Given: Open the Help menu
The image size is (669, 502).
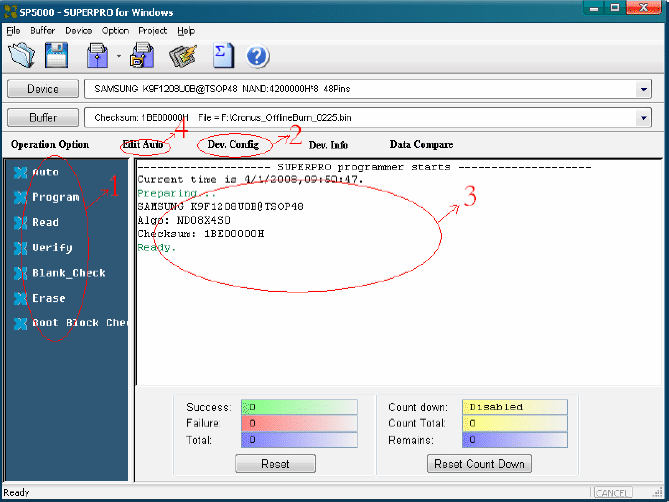Looking at the screenshot, I should pyautogui.click(x=186, y=31).
